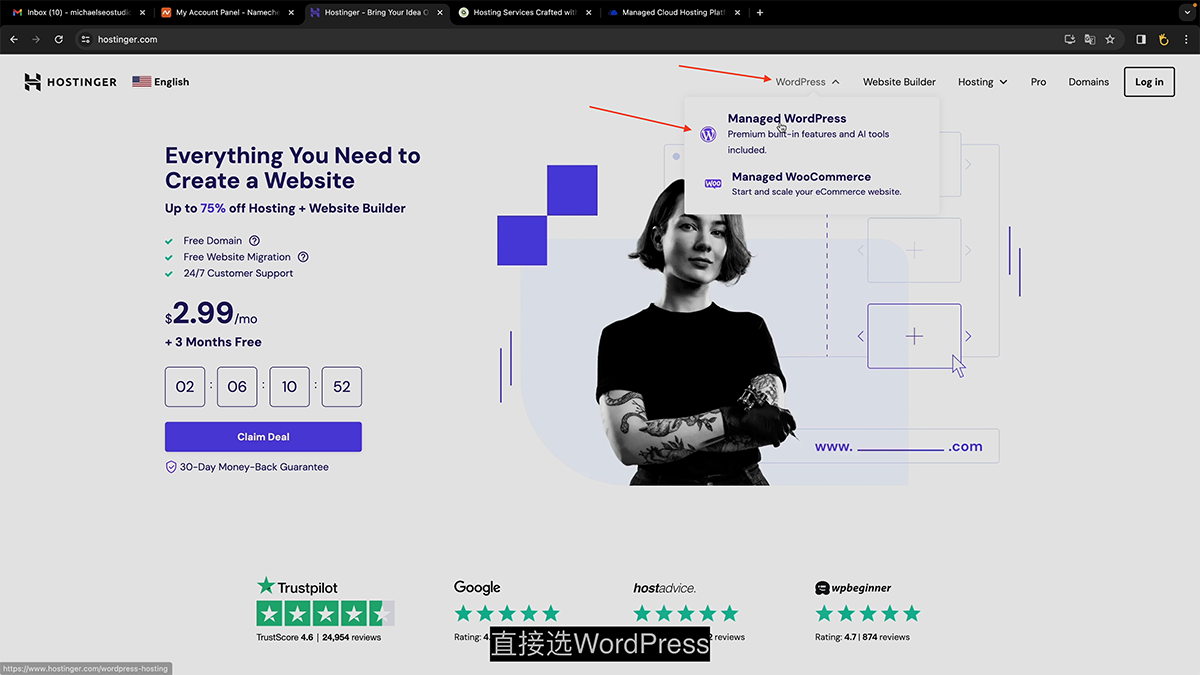The width and height of the screenshot is (1200, 675).
Task: Click the '24/7 Customer Support' text
Action: pos(238,273)
